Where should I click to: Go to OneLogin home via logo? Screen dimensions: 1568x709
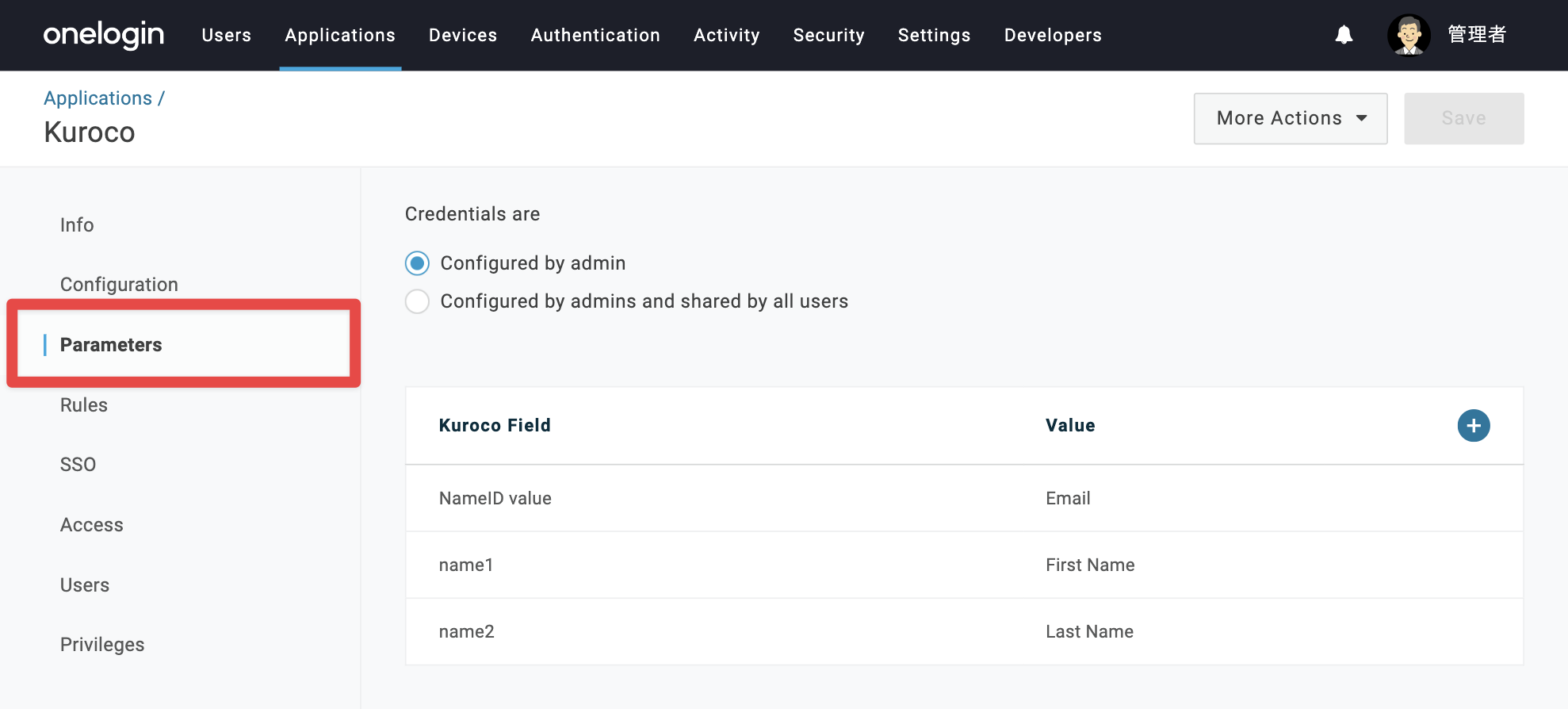tap(104, 35)
